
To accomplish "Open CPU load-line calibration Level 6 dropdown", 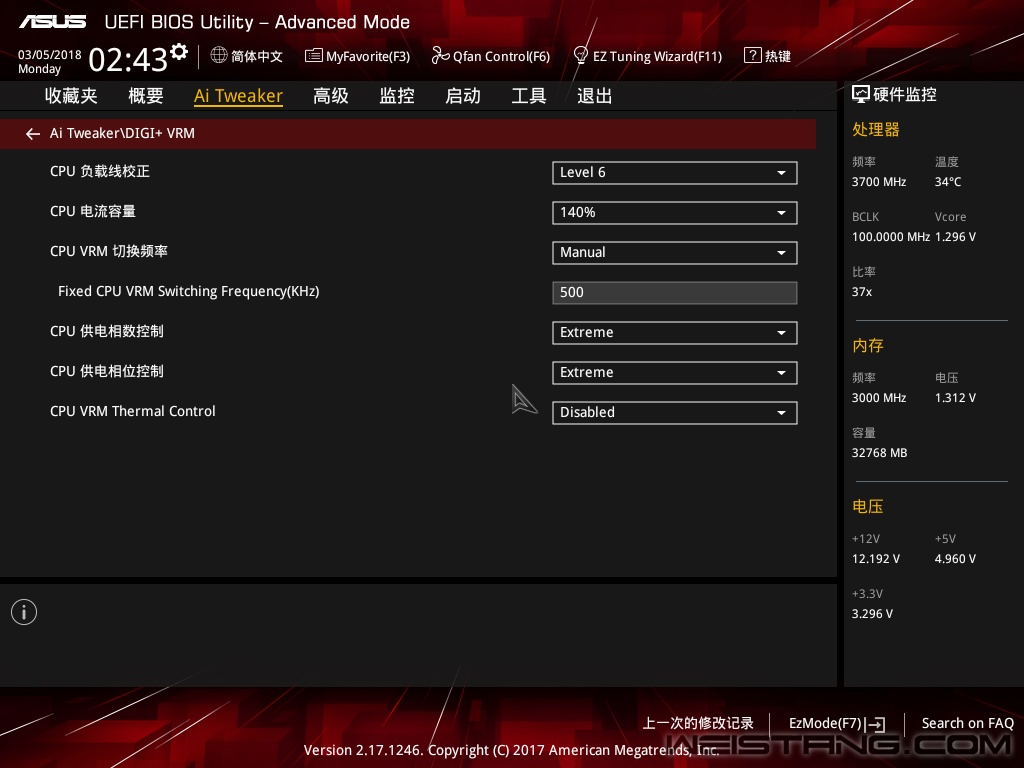I will point(675,172).
